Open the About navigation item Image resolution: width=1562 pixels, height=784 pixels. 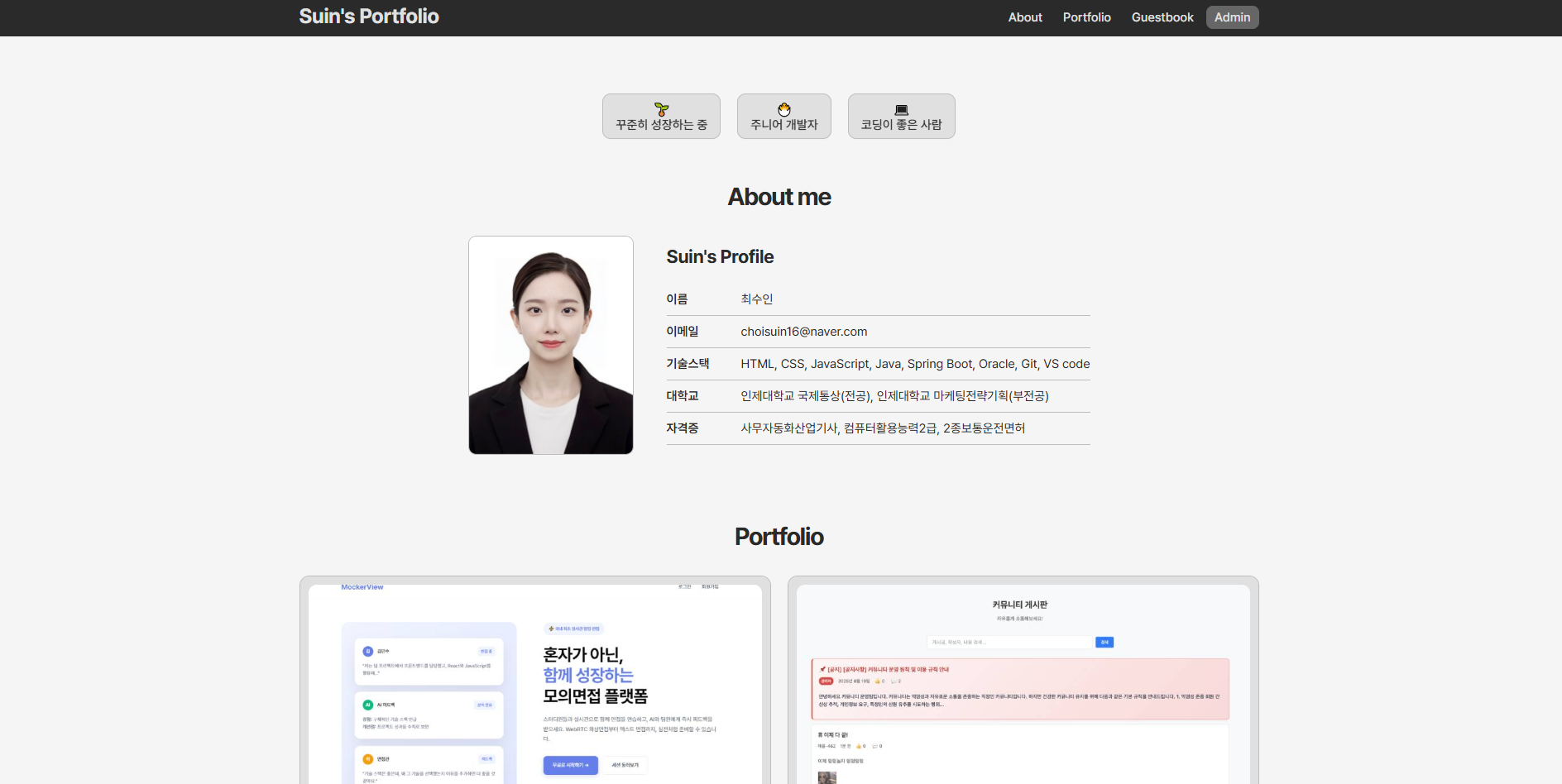(x=1024, y=17)
